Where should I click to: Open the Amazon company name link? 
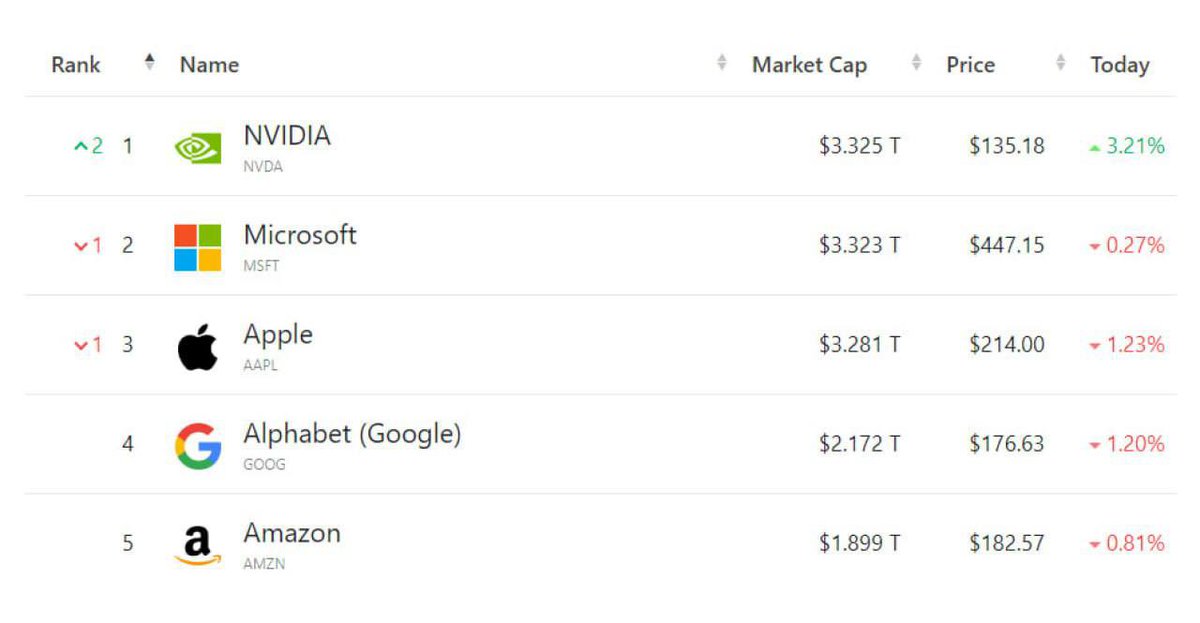tap(292, 533)
